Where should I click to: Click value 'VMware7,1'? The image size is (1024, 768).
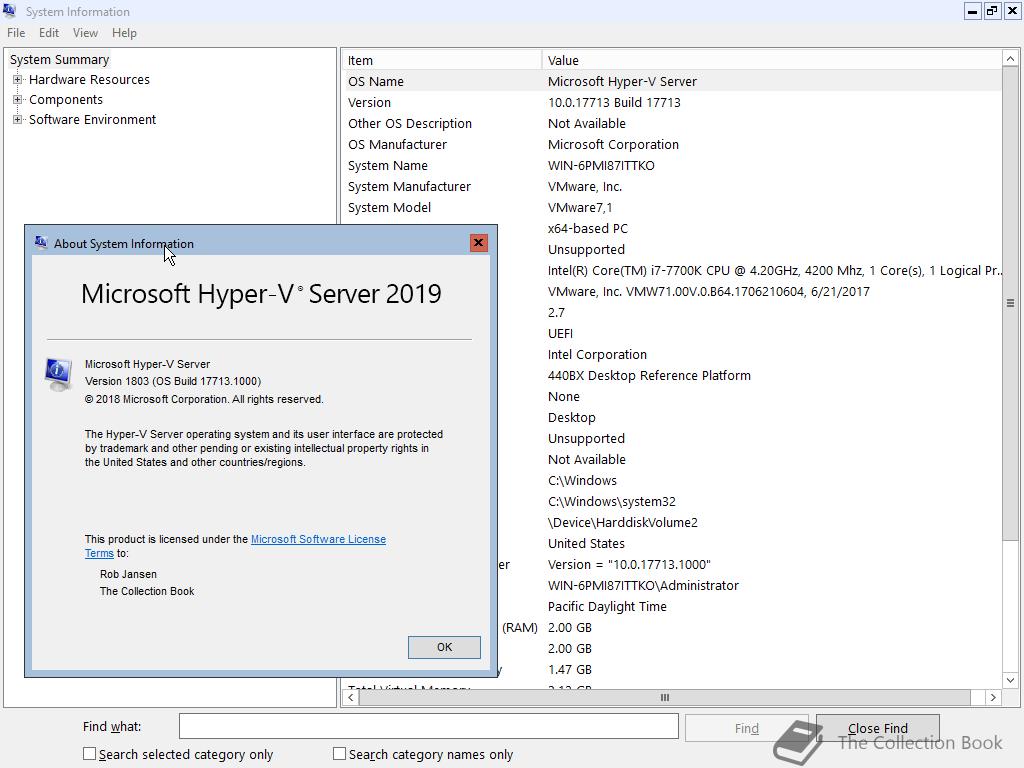click(x=580, y=208)
